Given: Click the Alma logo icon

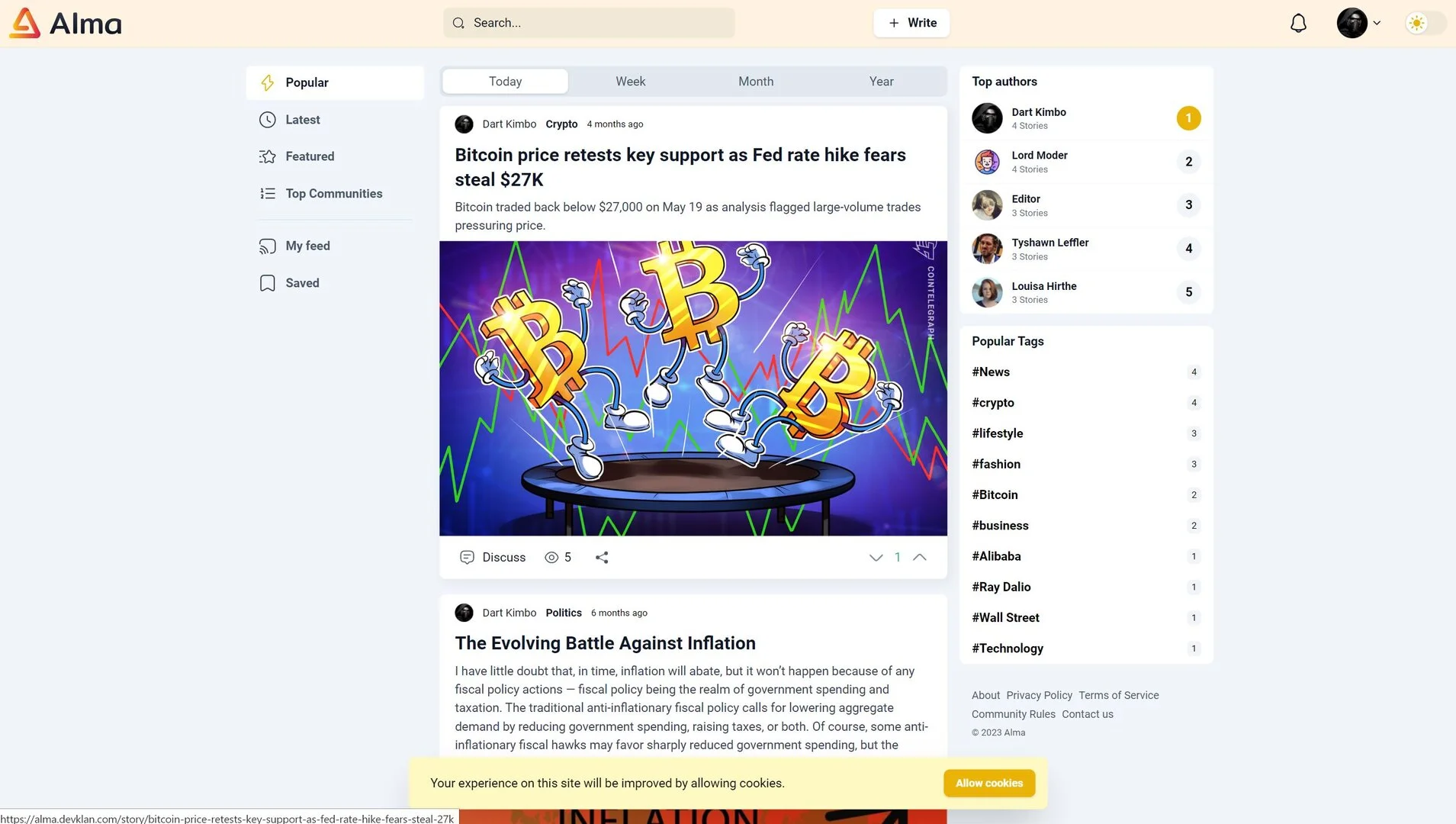Looking at the screenshot, I should [24, 23].
